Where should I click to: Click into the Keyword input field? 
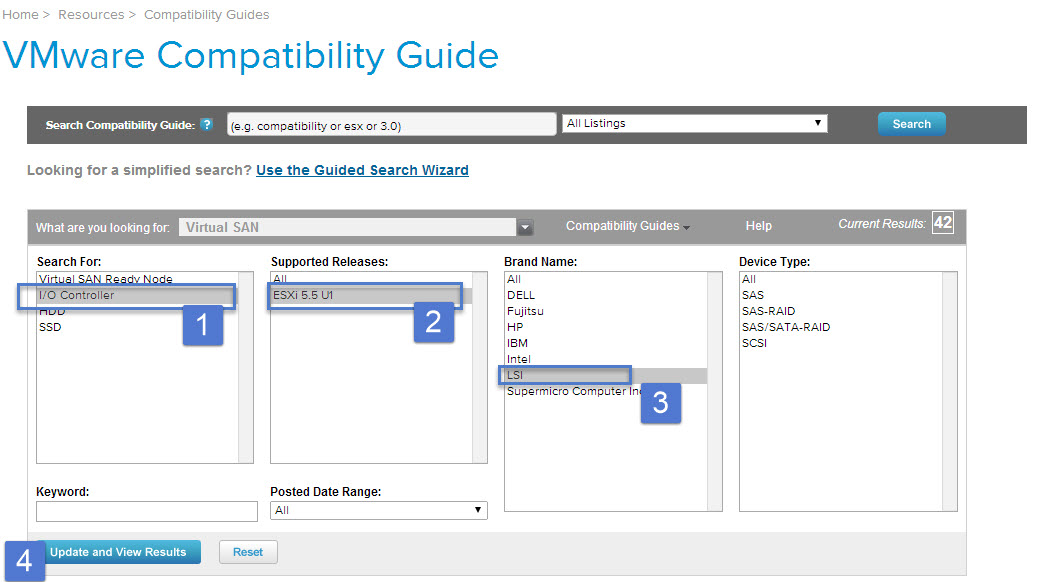point(147,511)
